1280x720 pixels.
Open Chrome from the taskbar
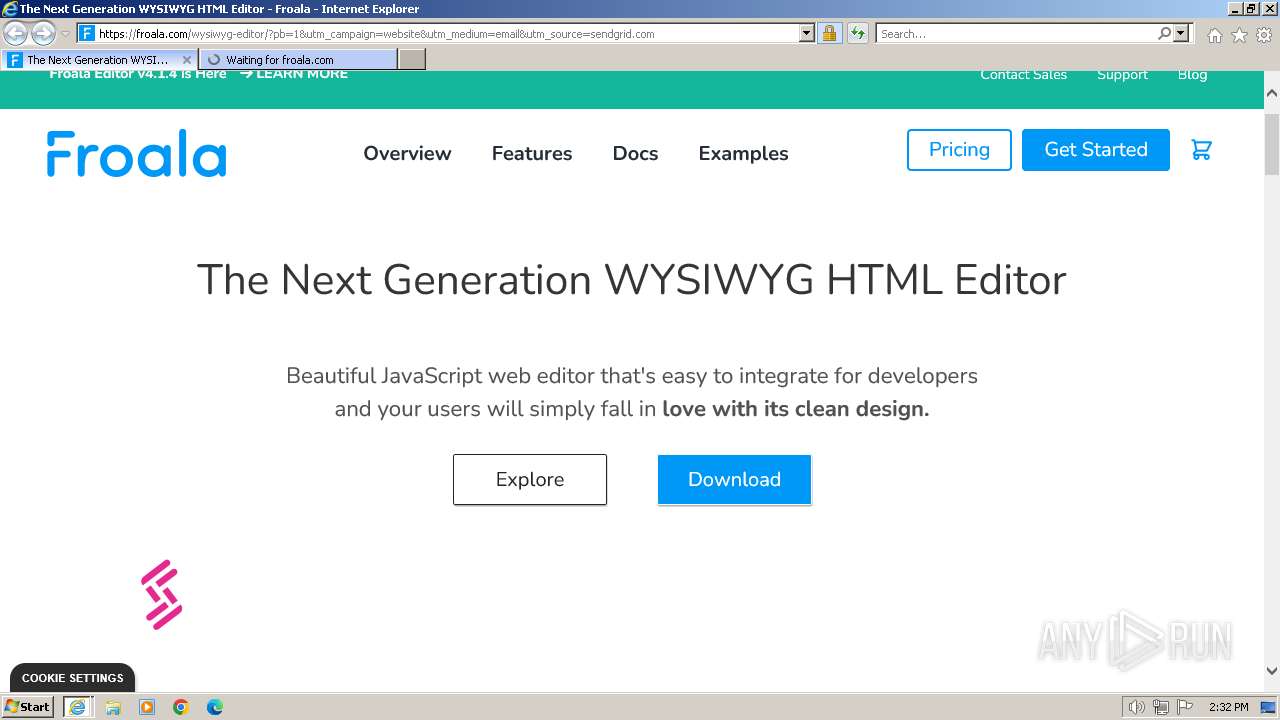[181, 707]
